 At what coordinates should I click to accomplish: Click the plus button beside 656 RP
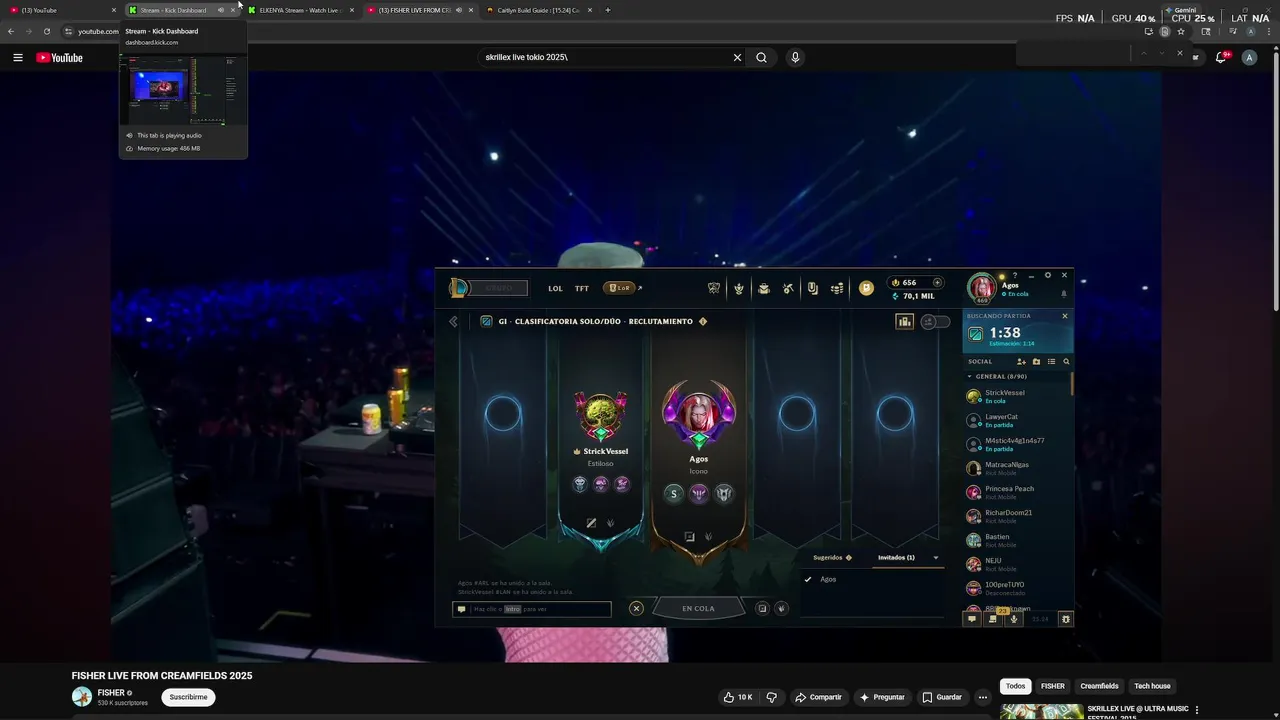[x=937, y=282]
